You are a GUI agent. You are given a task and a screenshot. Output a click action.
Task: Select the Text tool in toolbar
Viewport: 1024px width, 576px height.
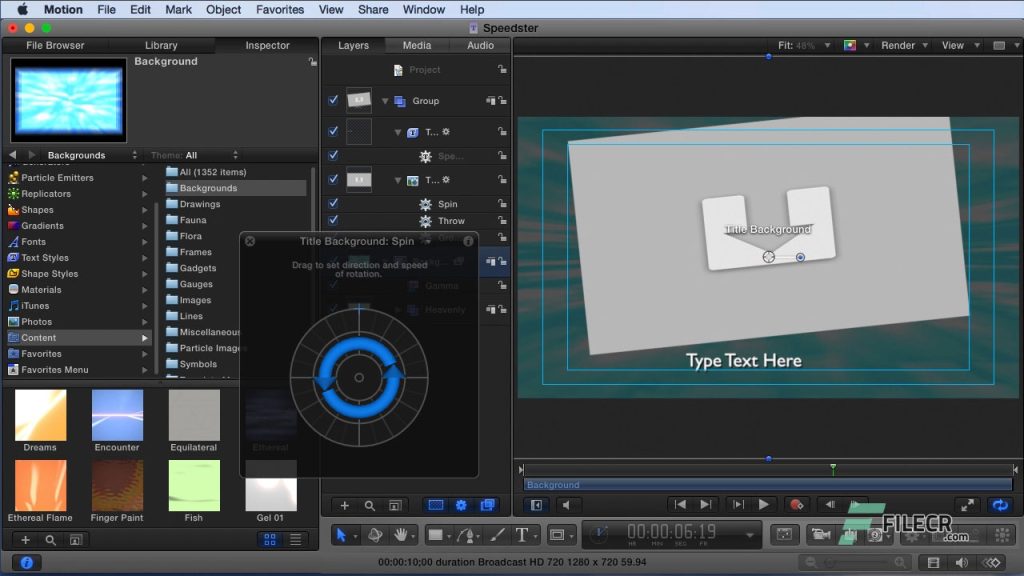[x=521, y=535]
